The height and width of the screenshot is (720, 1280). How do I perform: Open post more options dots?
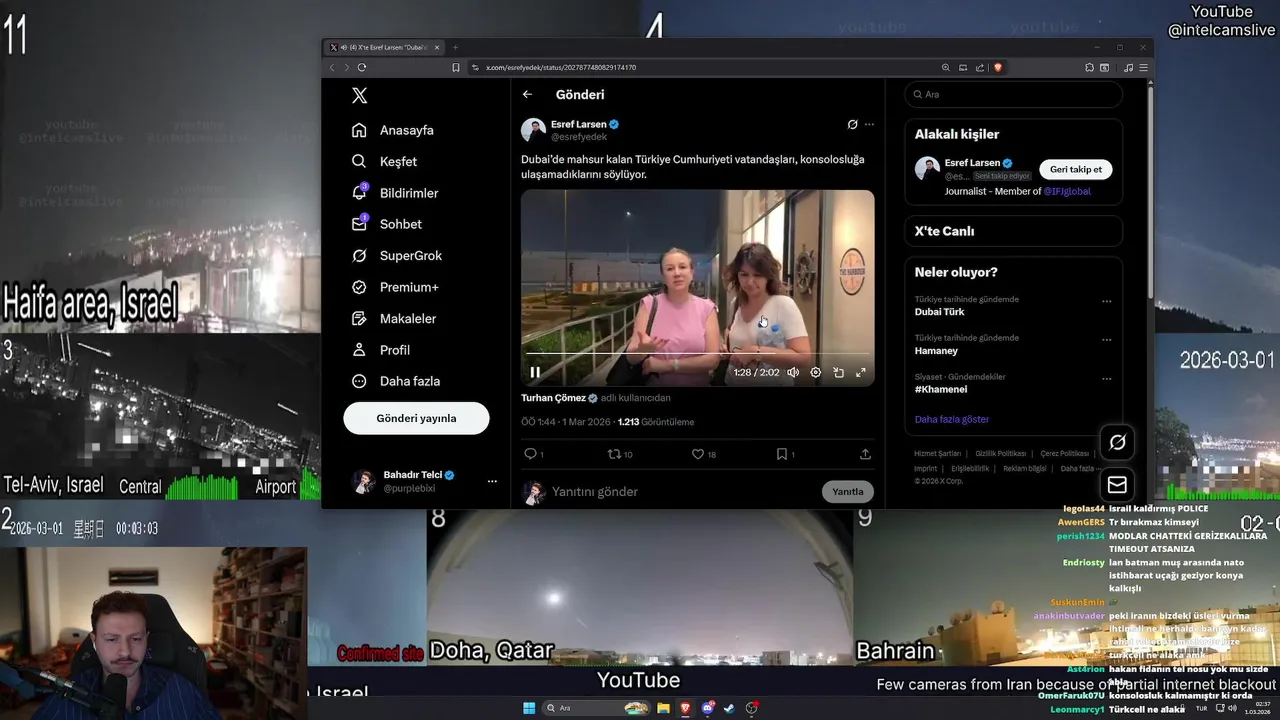tap(869, 125)
